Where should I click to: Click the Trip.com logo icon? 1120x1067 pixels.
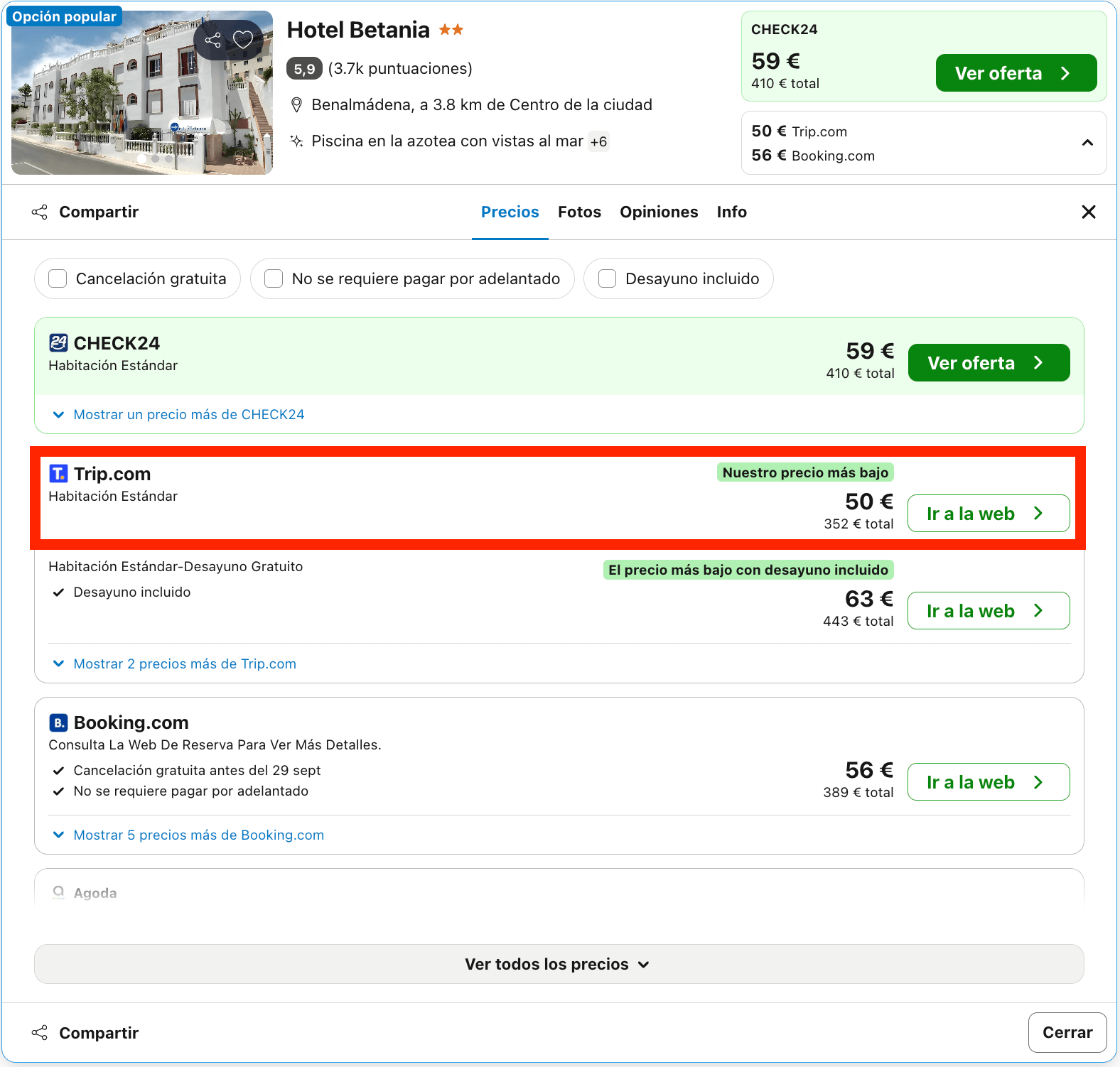58,474
